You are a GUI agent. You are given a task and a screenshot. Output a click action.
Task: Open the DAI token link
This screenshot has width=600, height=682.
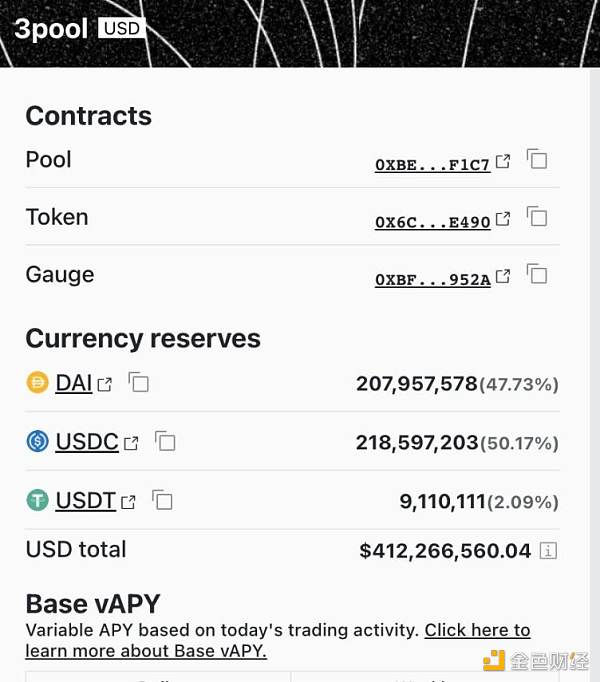pos(74,383)
